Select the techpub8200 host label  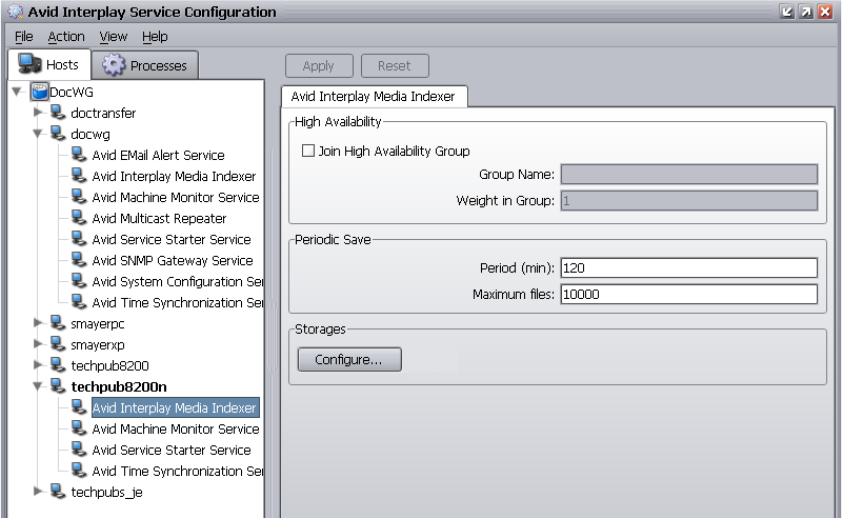110,366
